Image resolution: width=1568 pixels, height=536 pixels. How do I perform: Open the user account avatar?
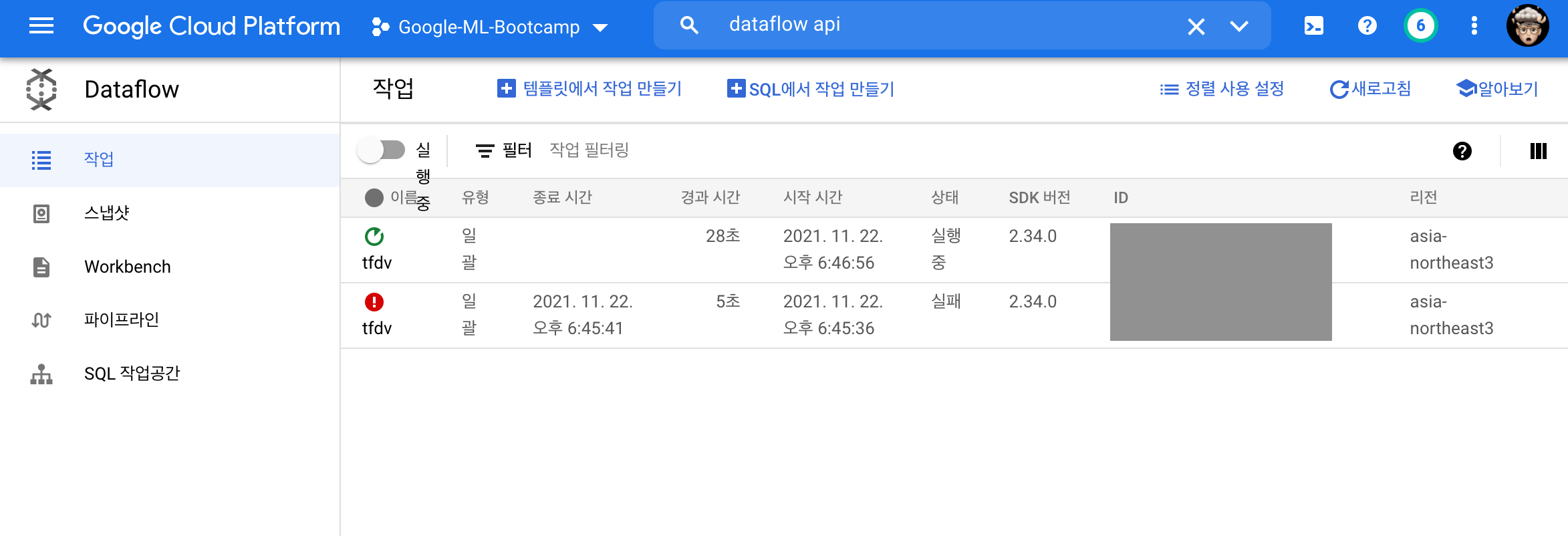click(x=1527, y=26)
